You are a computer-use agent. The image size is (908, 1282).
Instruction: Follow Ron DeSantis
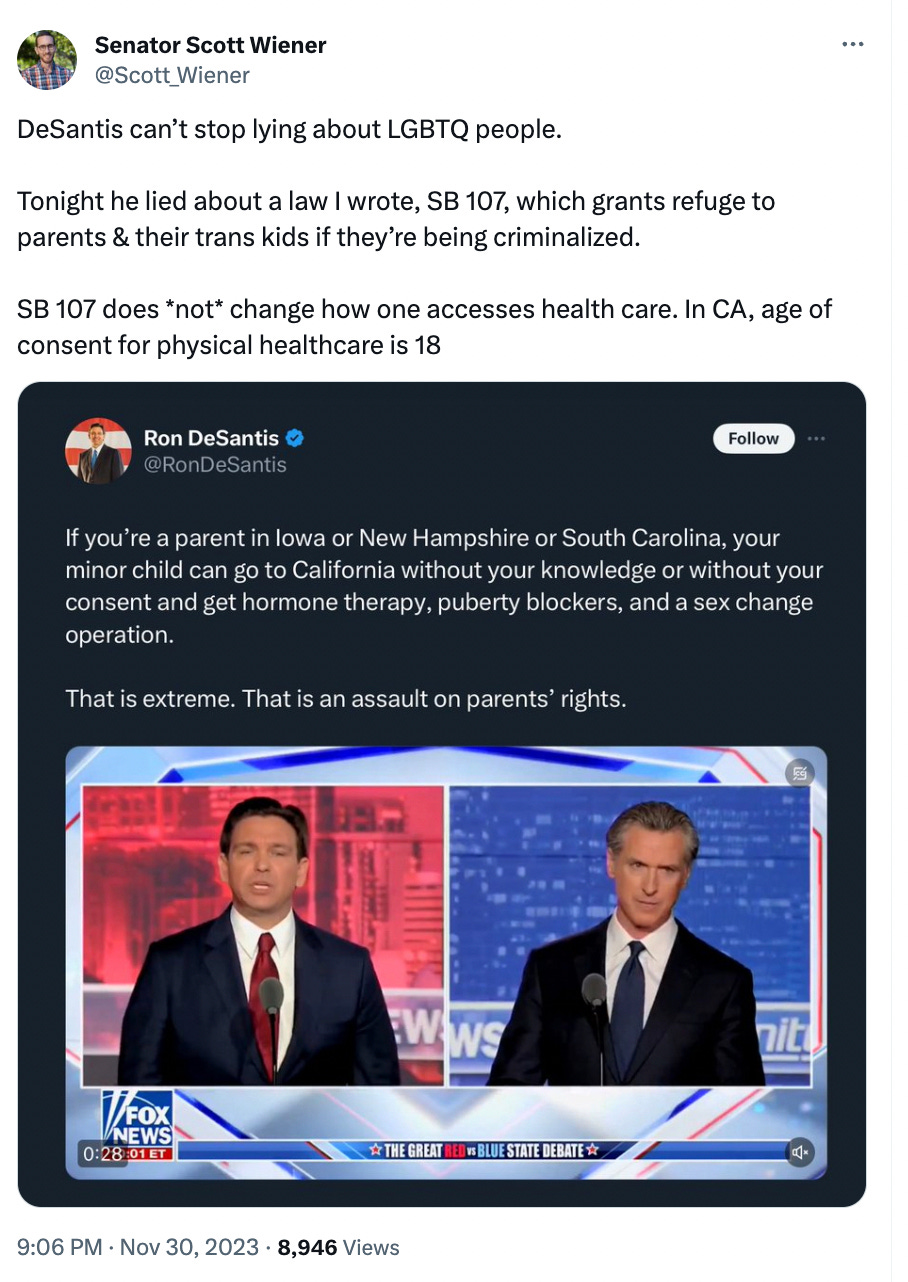point(754,438)
